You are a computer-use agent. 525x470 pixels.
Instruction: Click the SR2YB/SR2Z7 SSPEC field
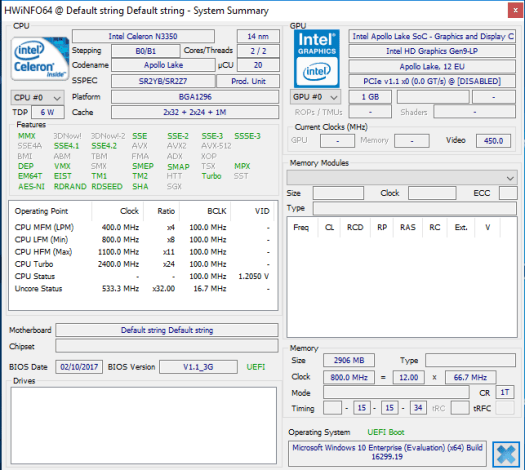pyautogui.click(x=163, y=81)
